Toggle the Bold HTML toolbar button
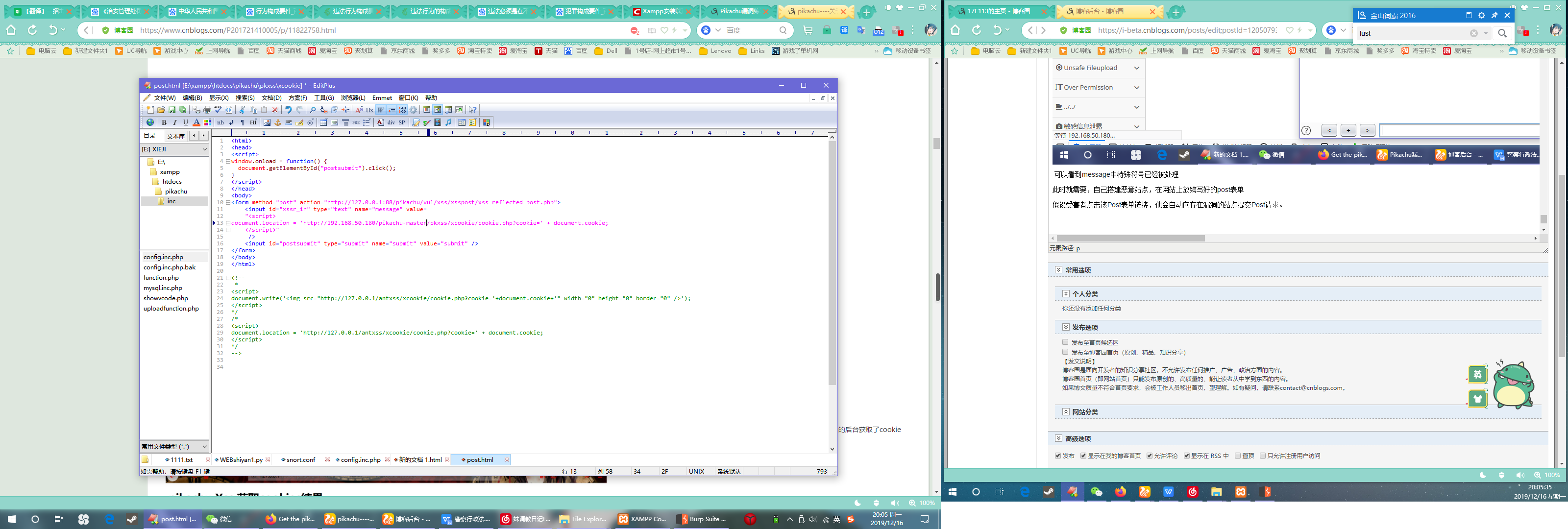The image size is (1568, 529). click(164, 122)
